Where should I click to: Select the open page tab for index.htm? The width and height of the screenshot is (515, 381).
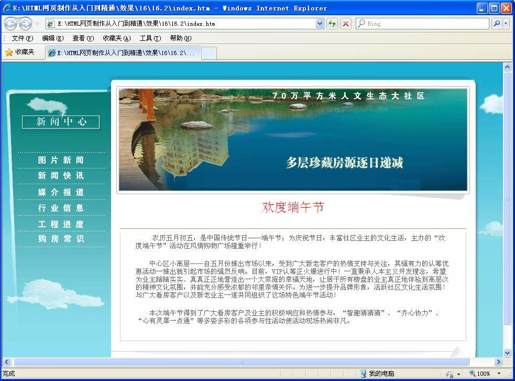(123, 53)
